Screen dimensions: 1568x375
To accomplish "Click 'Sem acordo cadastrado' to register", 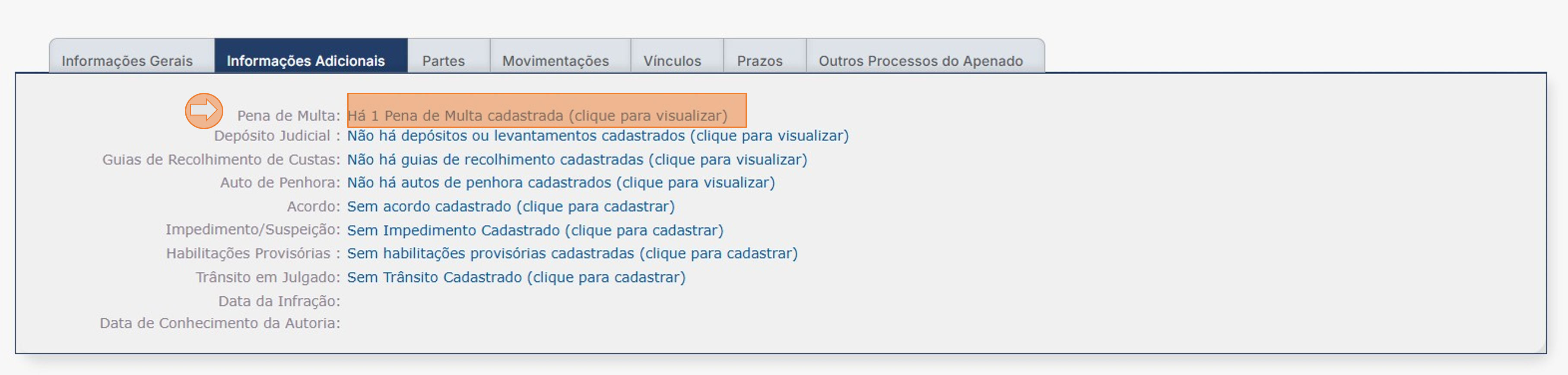I will pos(510,207).
